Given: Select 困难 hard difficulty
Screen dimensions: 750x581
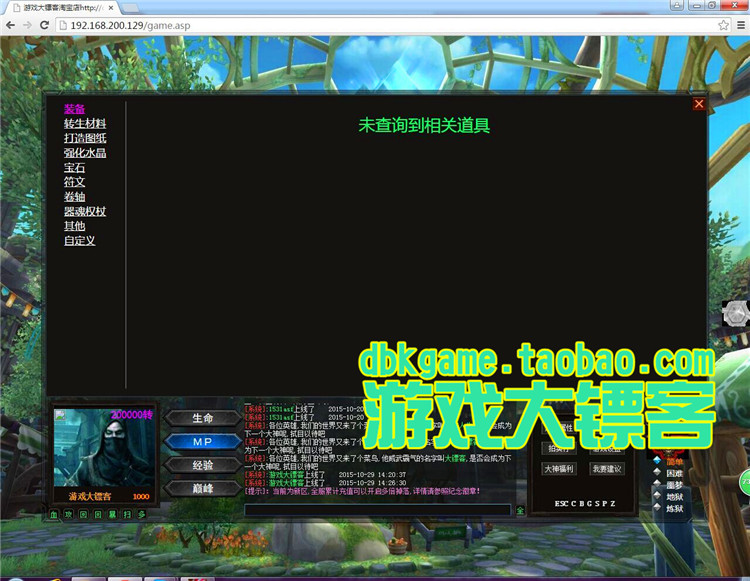Looking at the screenshot, I should tap(674, 473).
